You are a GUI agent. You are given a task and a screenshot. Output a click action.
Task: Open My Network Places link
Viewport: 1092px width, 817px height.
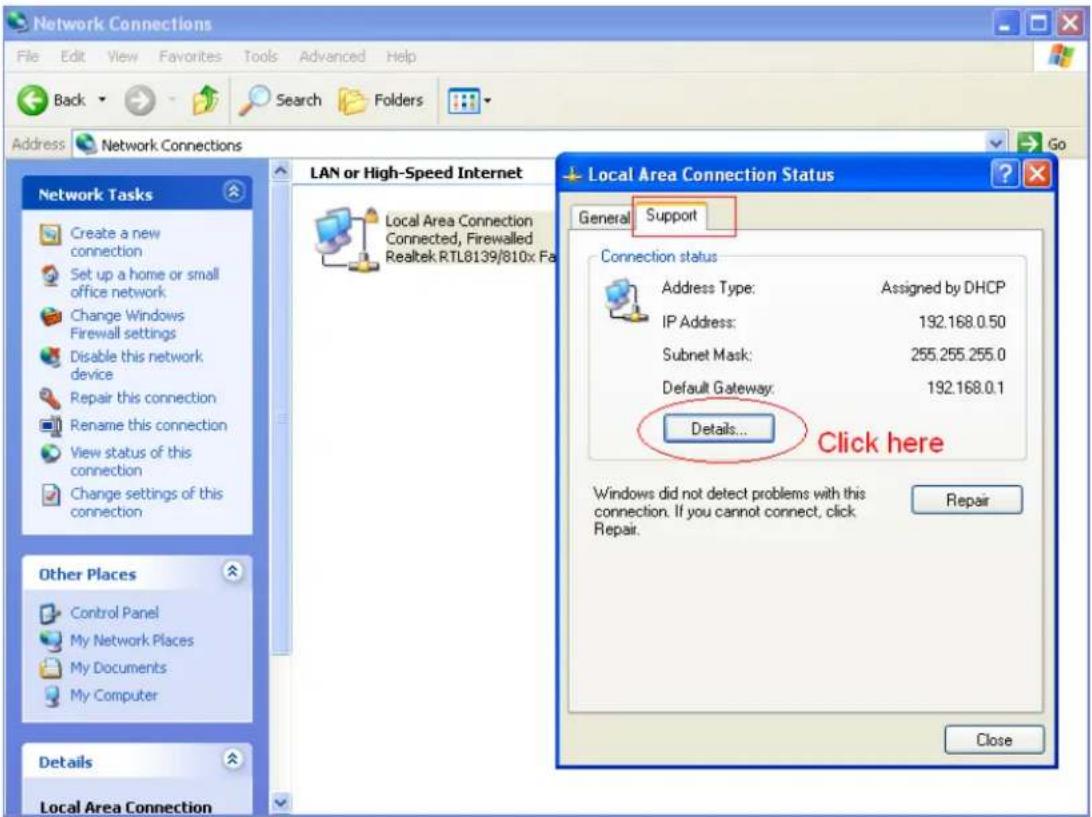tap(132, 640)
